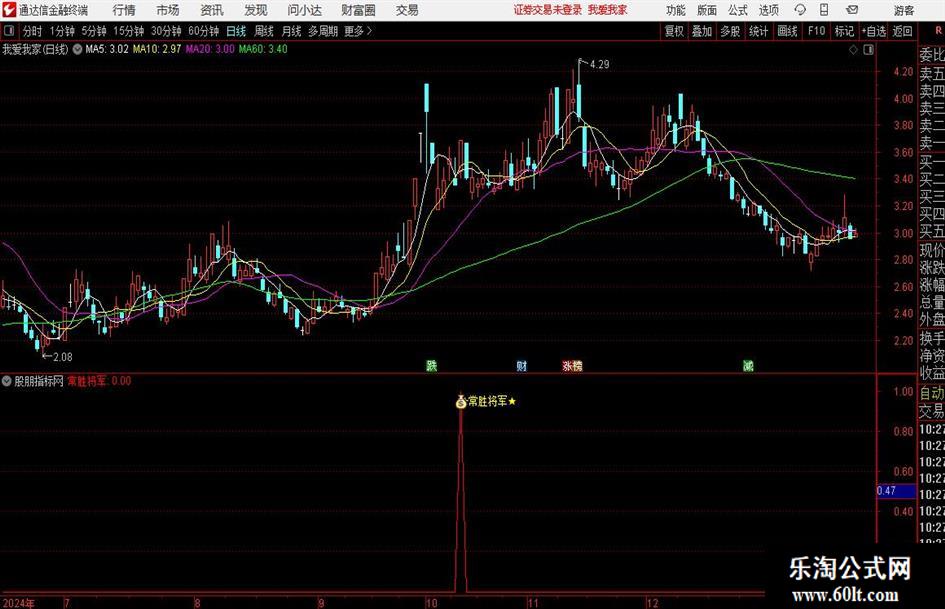Click the 叠加 overlay button

[x=702, y=31]
